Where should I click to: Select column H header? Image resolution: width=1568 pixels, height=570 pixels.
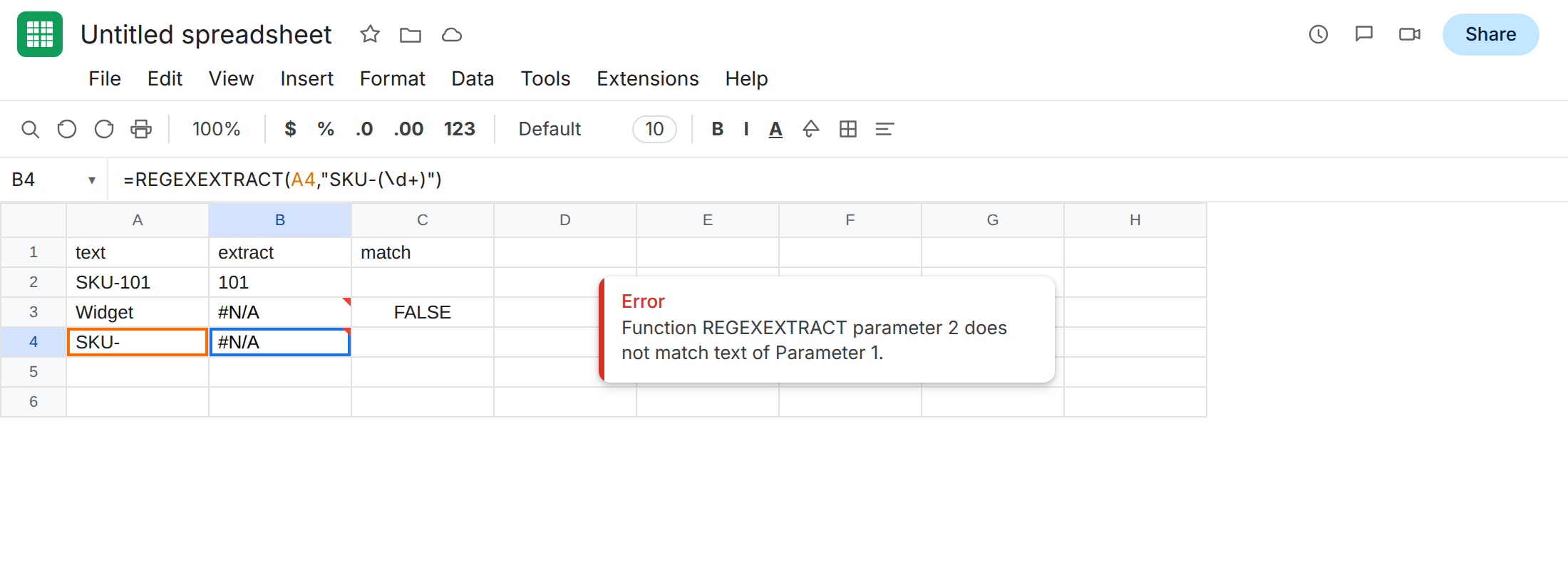[x=1135, y=220]
